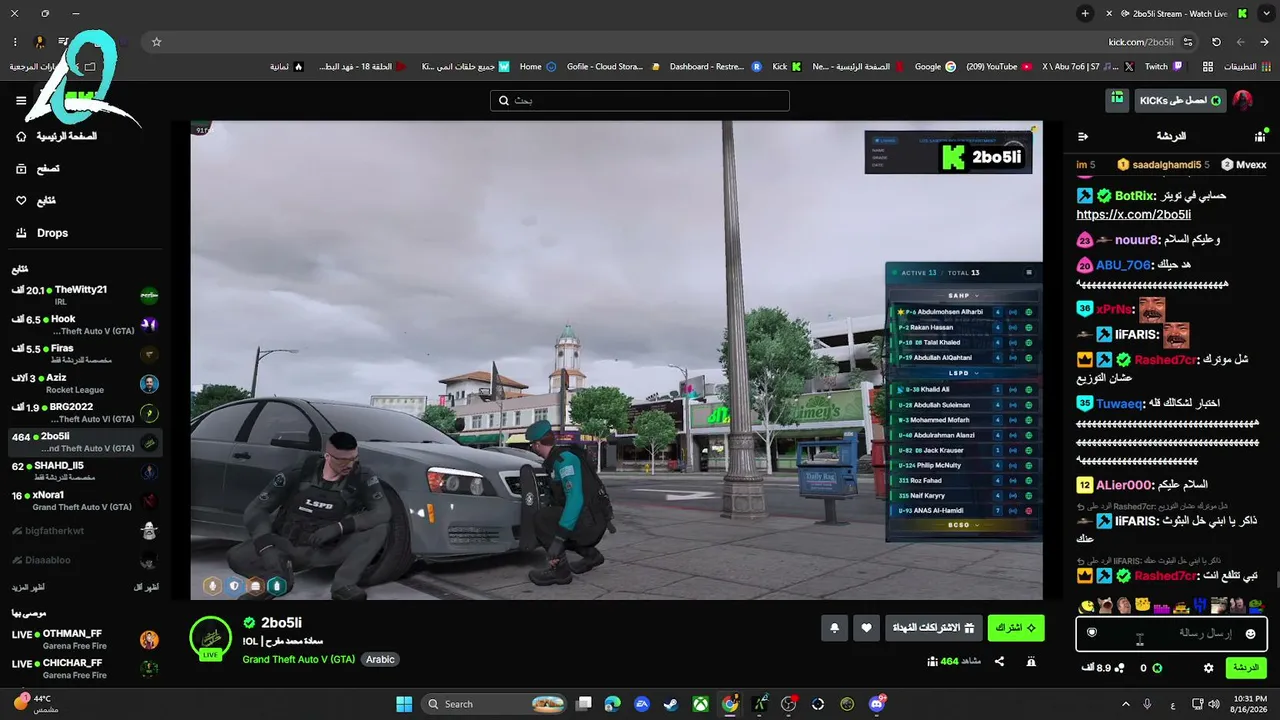The image size is (1280, 720).
Task: Click the green chat send button
Action: [1246, 667]
